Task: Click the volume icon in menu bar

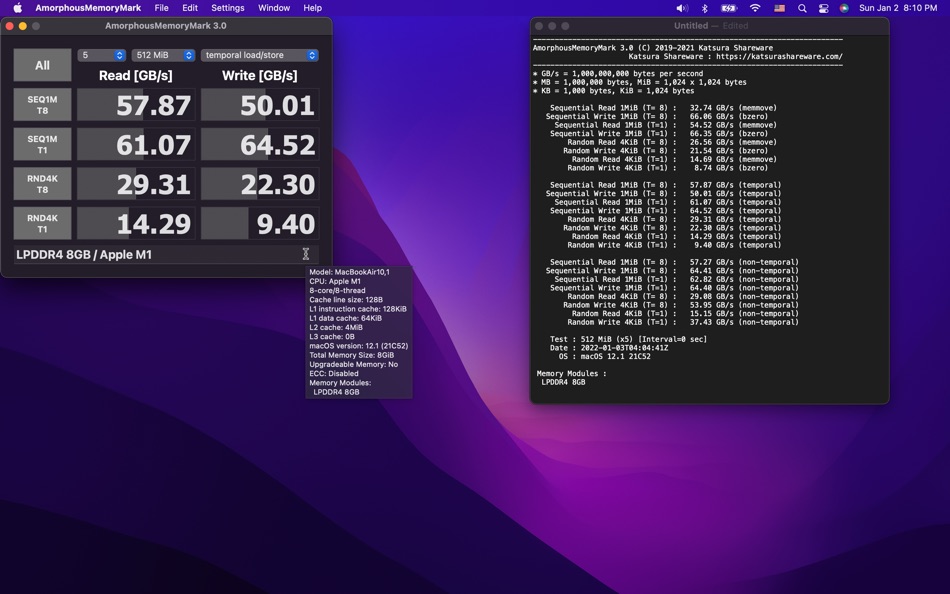Action: (x=682, y=8)
